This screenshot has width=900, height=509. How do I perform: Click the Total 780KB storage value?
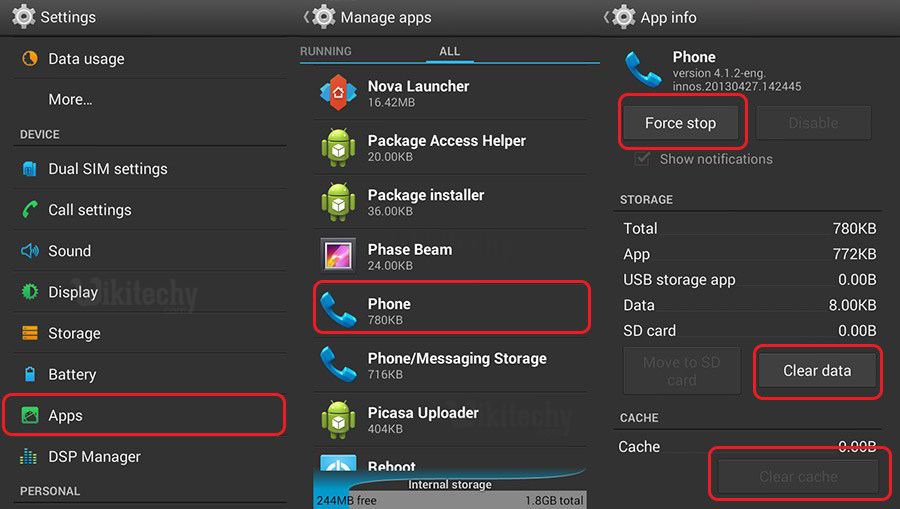[854, 228]
